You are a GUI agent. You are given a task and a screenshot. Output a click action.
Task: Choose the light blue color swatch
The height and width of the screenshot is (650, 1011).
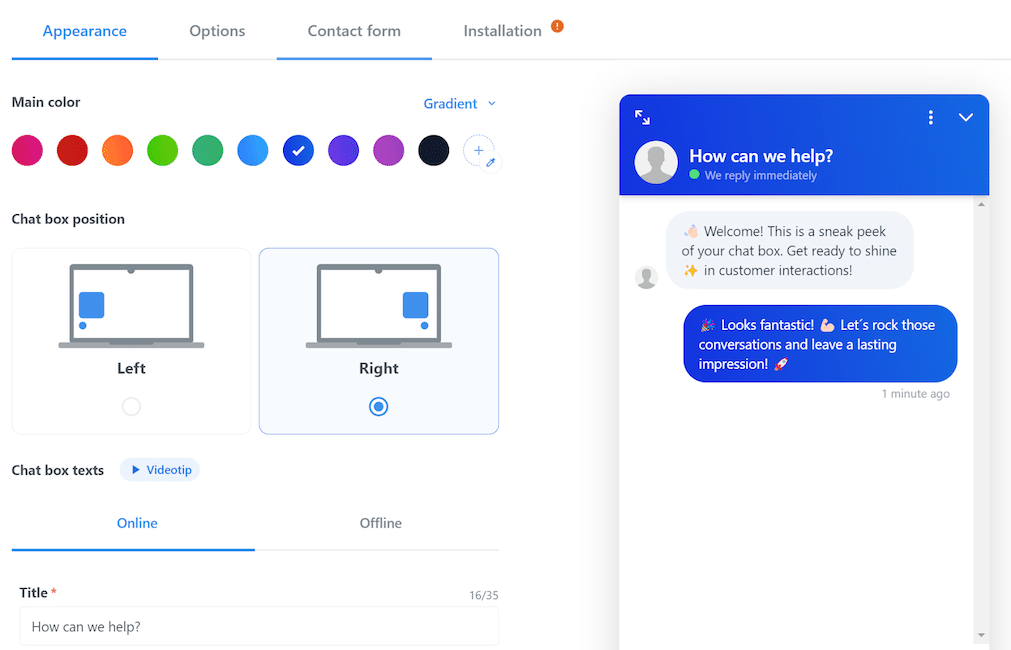coord(253,150)
